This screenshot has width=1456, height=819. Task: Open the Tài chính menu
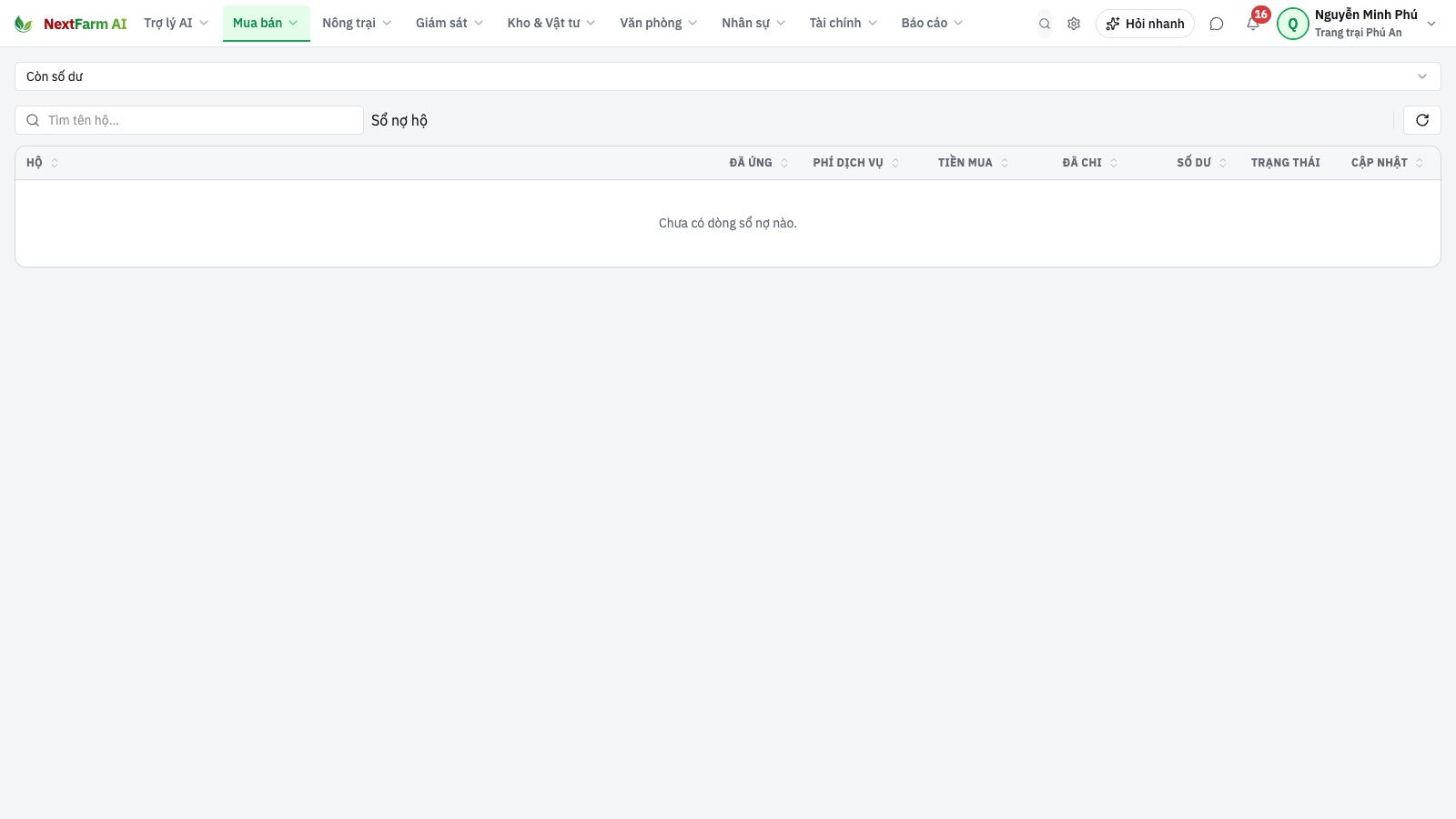pos(844,24)
